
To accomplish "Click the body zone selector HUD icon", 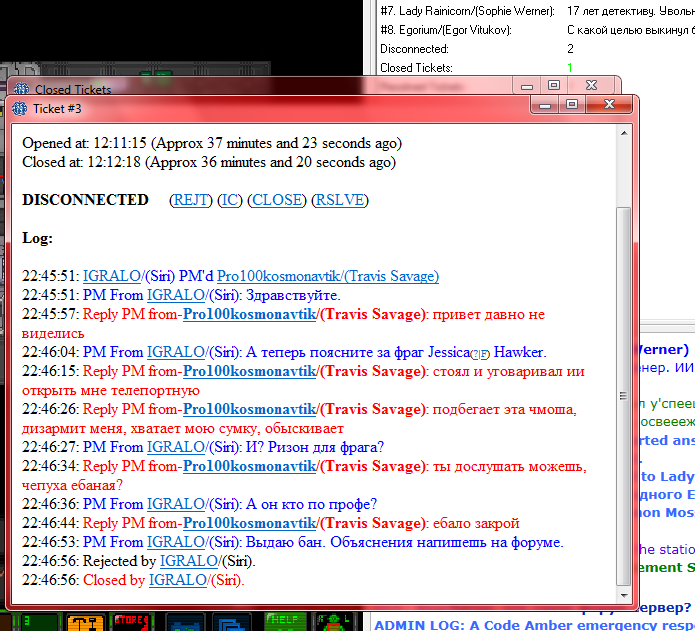I will tap(335, 622).
